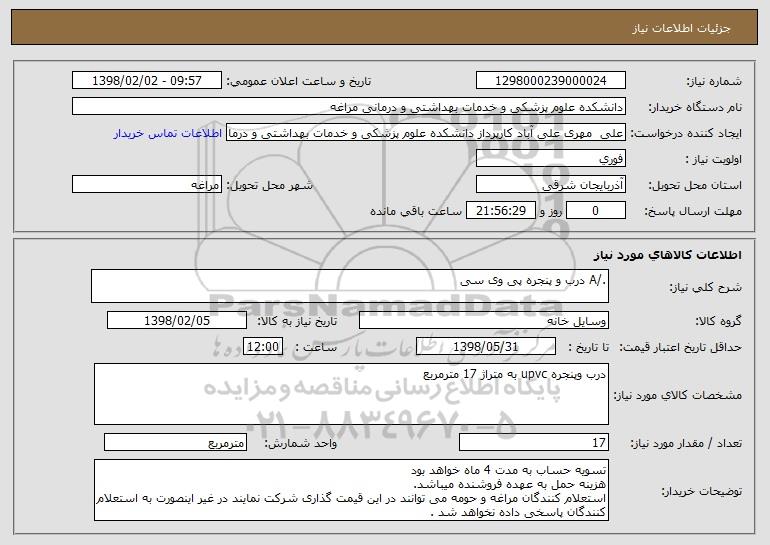The height and width of the screenshot is (545, 770).
Task: Click label تاریخ و ساعت اعلان عمومی
Action: (299, 81)
